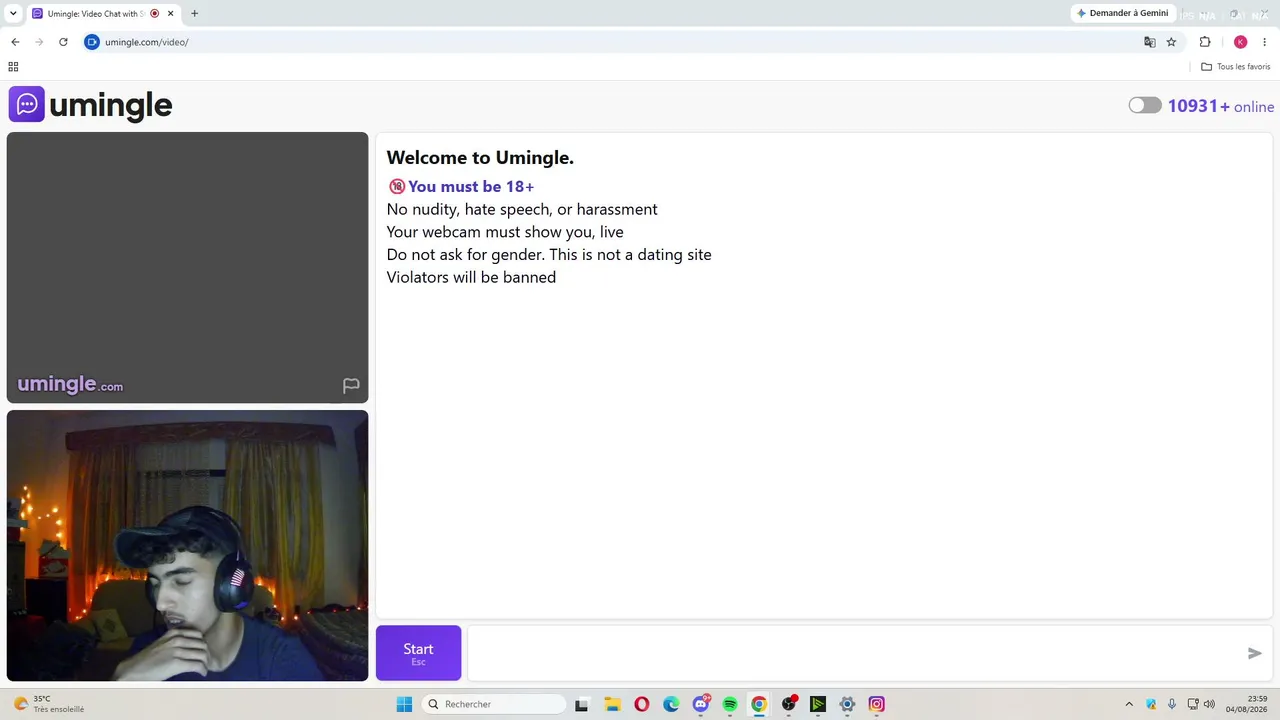
Task: Click the '10931+ online' counter
Action: [1221, 106]
